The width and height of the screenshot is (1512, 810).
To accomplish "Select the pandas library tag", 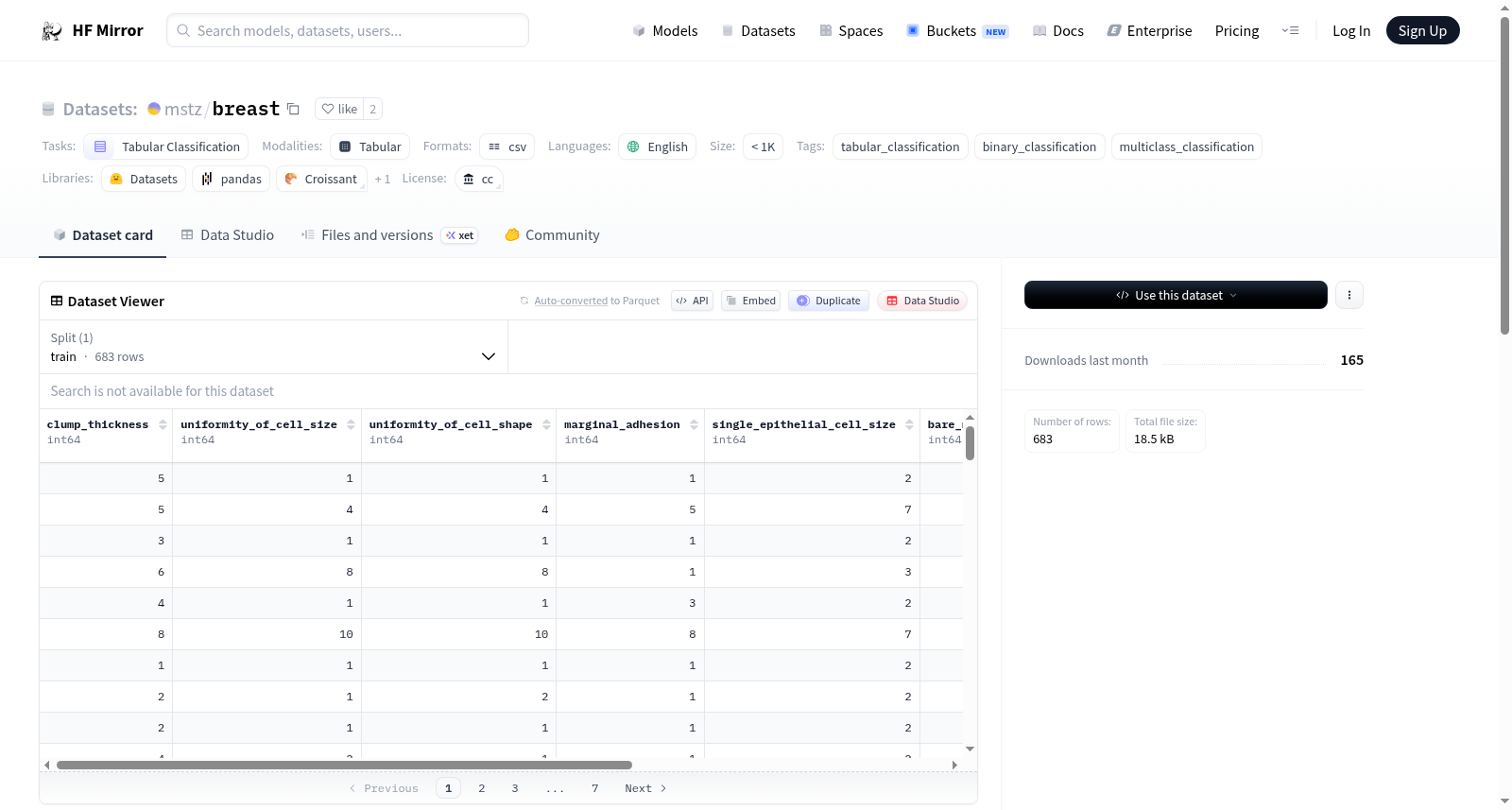I will [232, 179].
